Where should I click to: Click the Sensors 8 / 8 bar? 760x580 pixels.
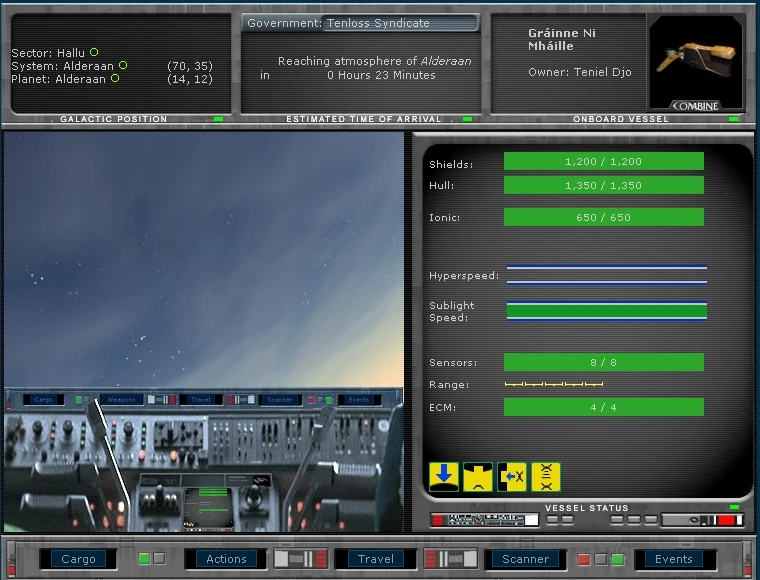point(603,362)
